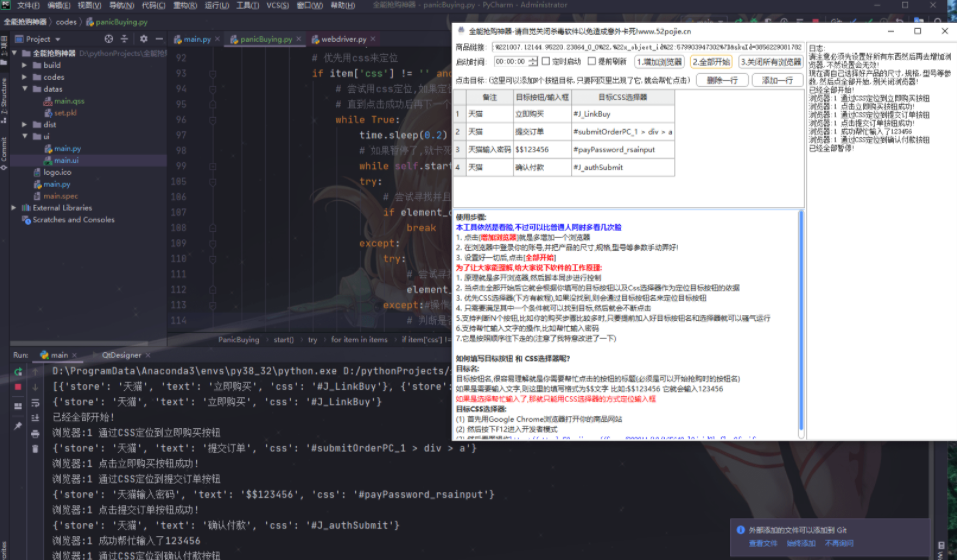This screenshot has height=560, width=957.
Task: Click fold marker at line 99
Action: coord(212,166)
